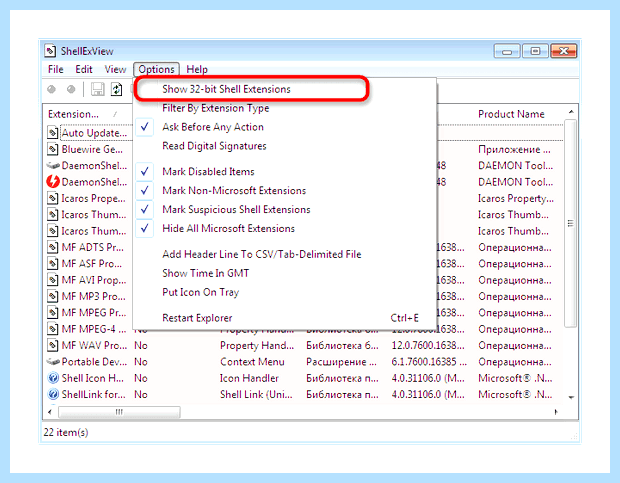Select the MF MPEG Pr... row text
Viewport: 620px width, 483px height.
pos(93,313)
